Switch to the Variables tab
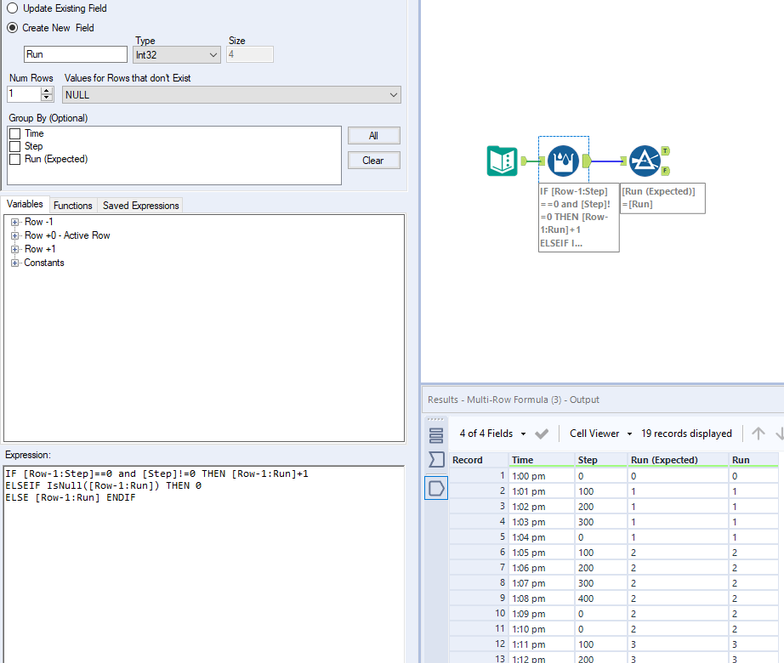 [25, 204]
